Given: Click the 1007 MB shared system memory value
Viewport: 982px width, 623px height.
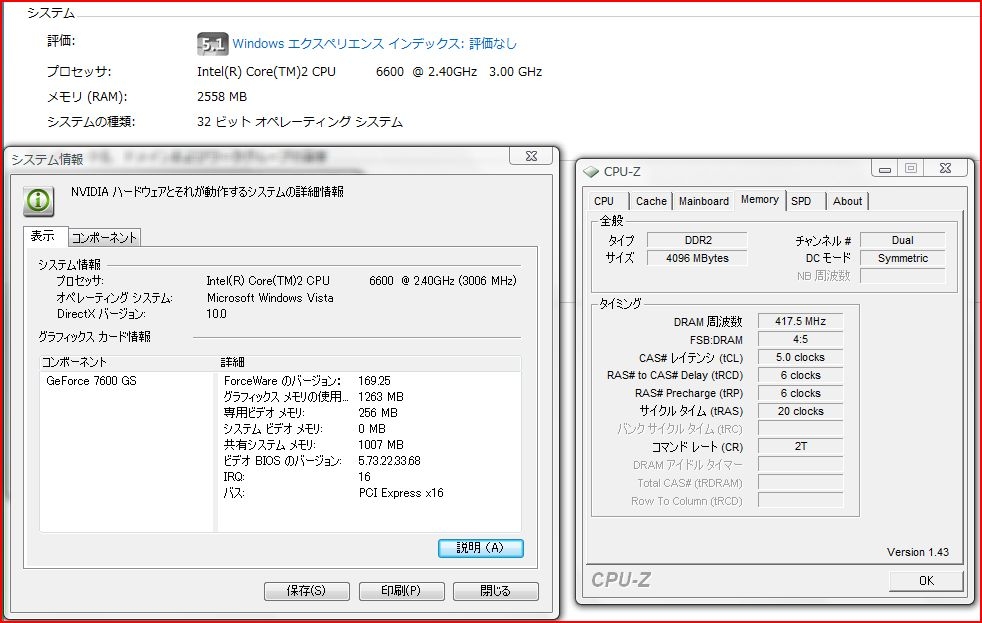Looking at the screenshot, I should coord(381,445).
